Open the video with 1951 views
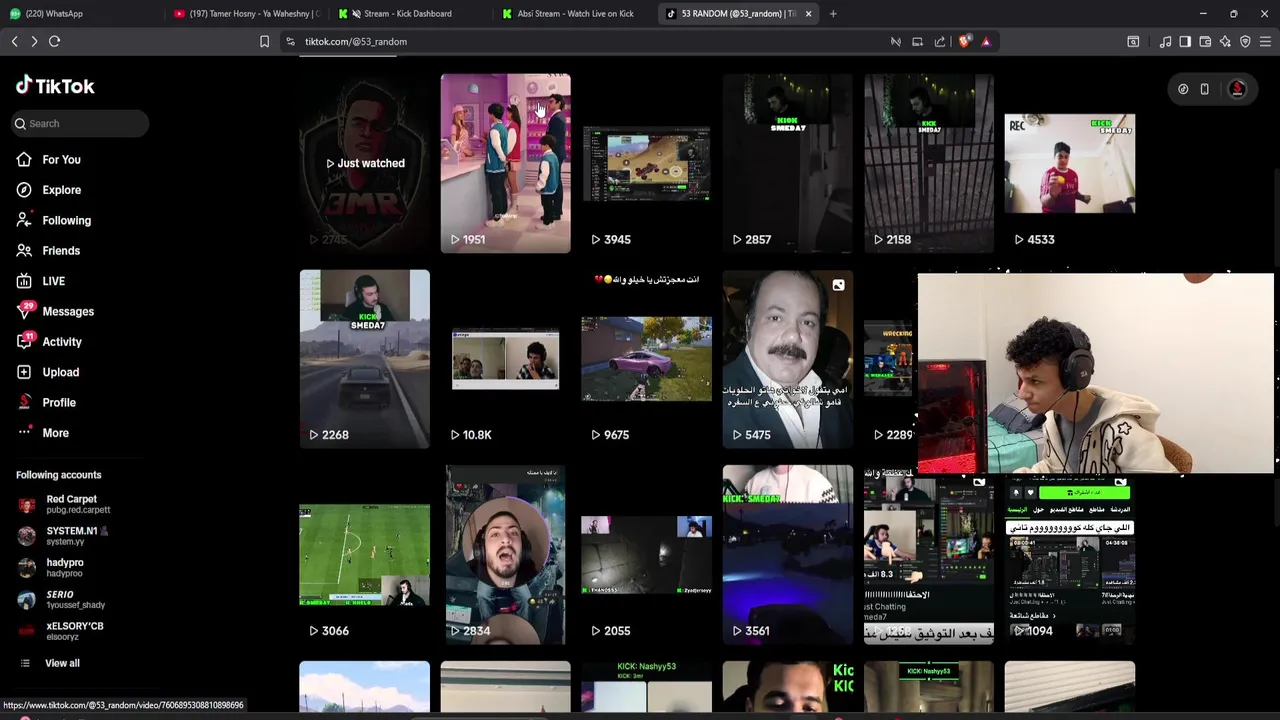 (505, 163)
